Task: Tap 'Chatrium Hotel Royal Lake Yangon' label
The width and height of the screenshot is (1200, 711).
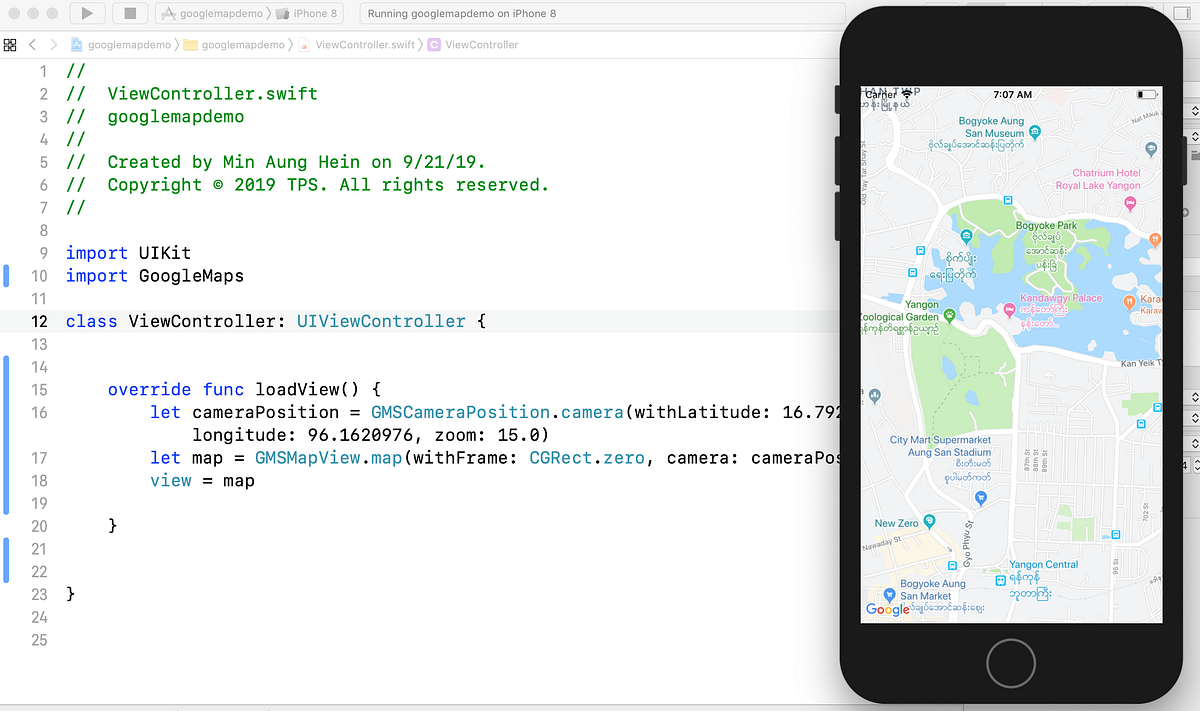Action: [1098, 179]
